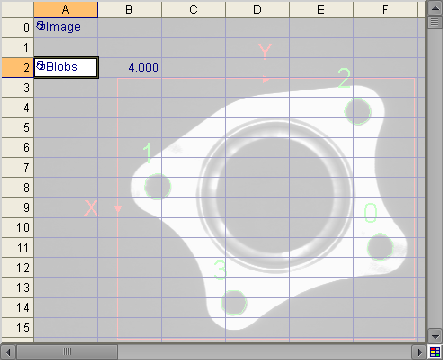Click the icon beside Image text
Screen dimensions: 443x360
pos(40,26)
